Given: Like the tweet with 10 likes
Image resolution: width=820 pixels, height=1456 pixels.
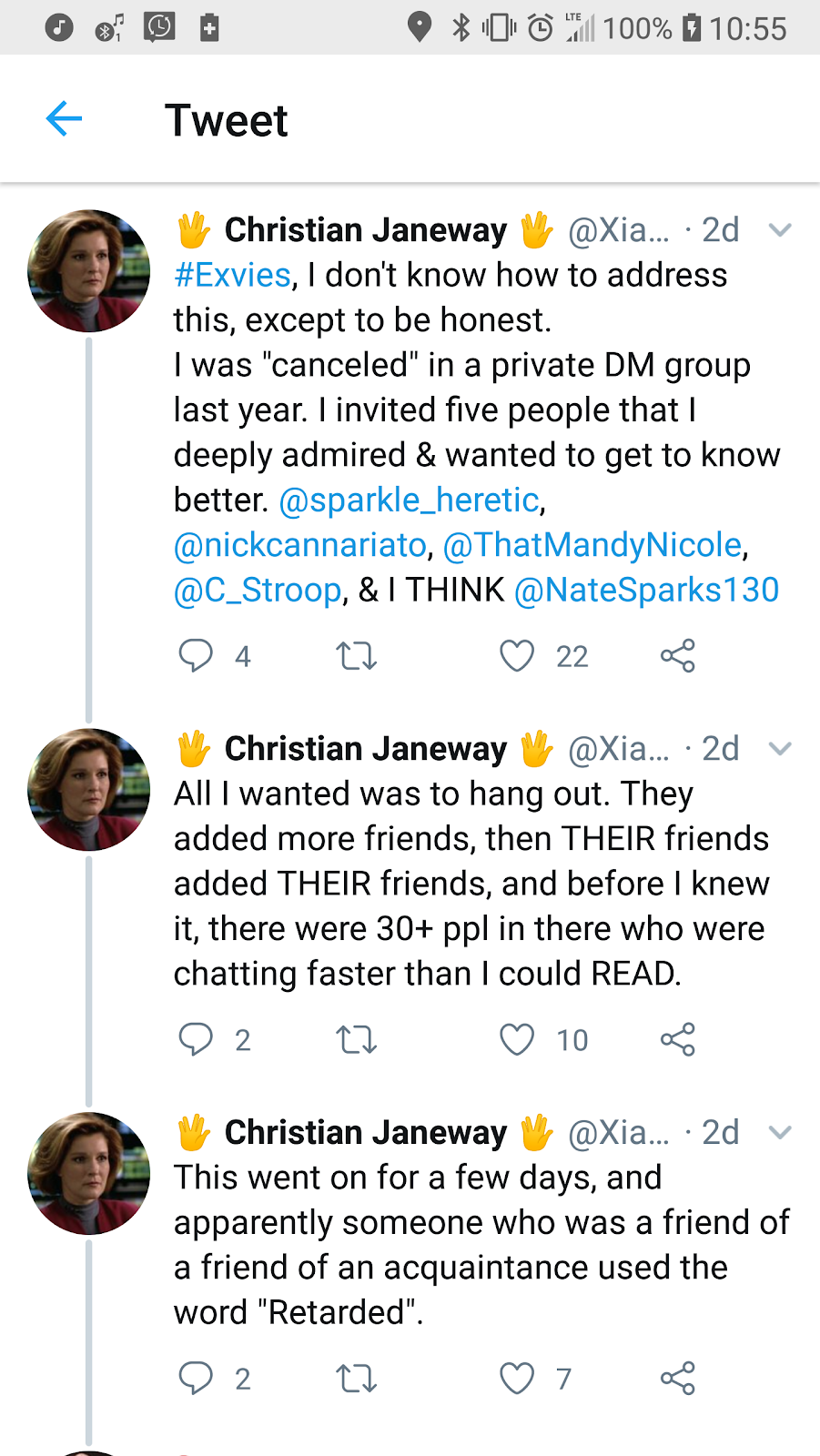Looking at the screenshot, I should pyautogui.click(x=517, y=1039).
